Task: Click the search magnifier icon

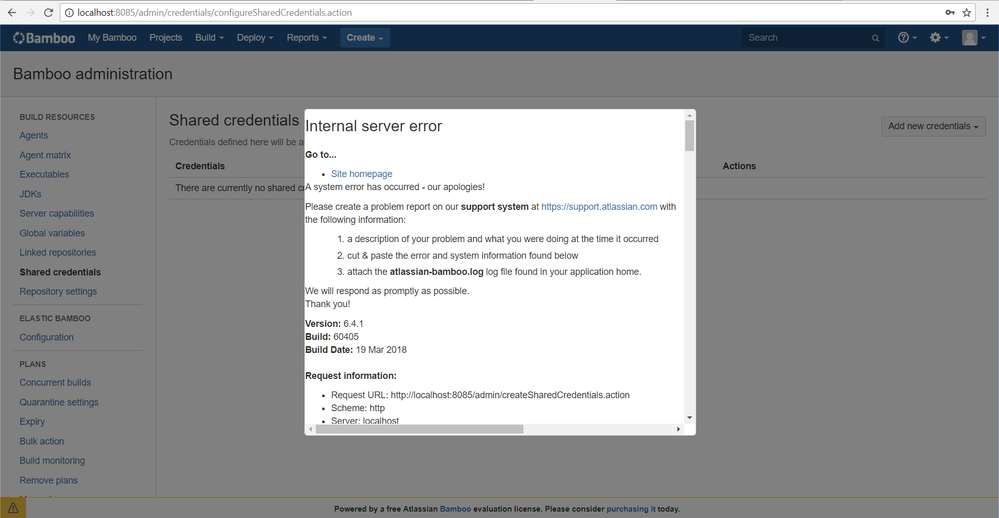Action: pyautogui.click(x=875, y=38)
